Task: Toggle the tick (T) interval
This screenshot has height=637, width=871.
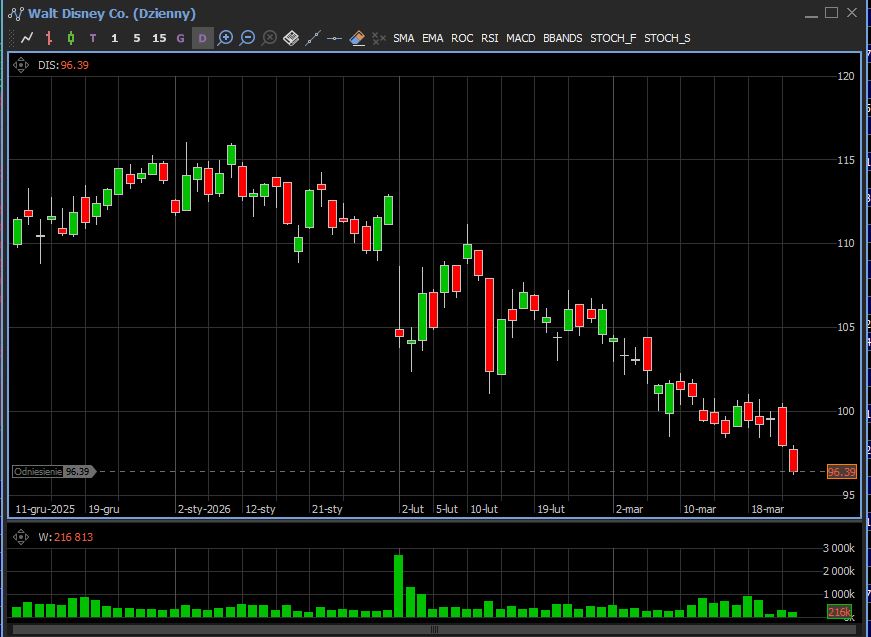Action: pyautogui.click(x=93, y=38)
